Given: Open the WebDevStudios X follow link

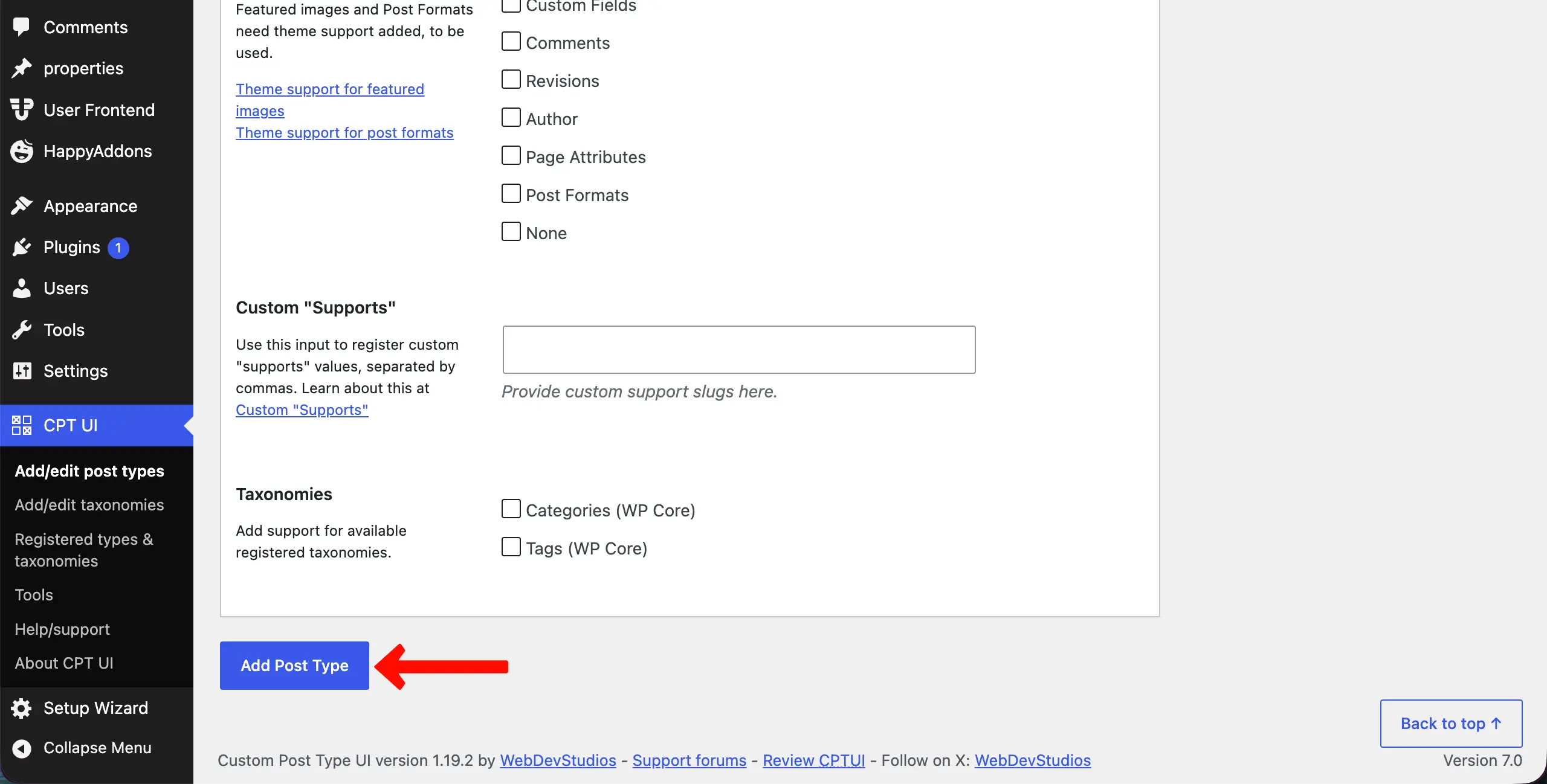Looking at the screenshot, I should coord(1033,760).
